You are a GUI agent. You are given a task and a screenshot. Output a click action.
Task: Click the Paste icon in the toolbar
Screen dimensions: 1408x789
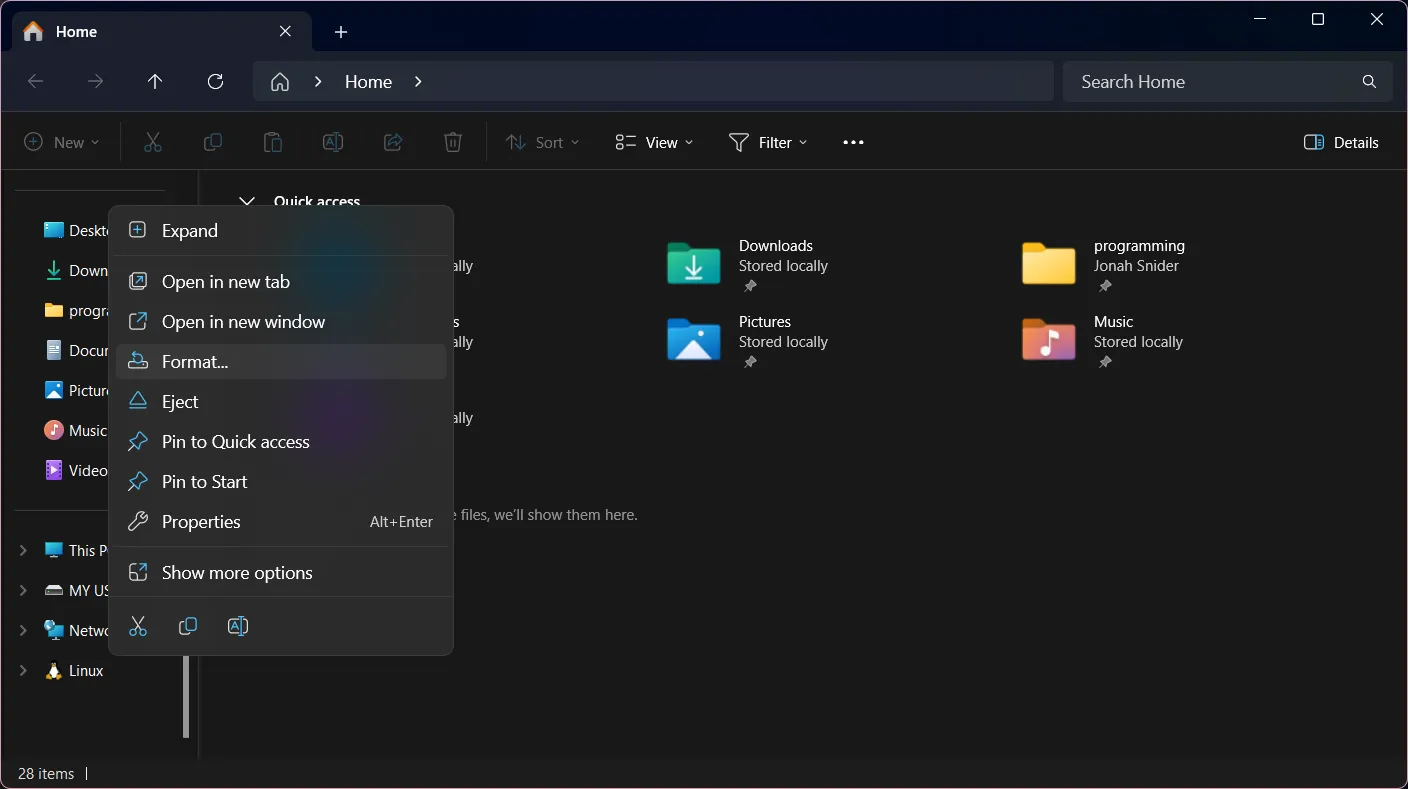click(x=272, y=142)
